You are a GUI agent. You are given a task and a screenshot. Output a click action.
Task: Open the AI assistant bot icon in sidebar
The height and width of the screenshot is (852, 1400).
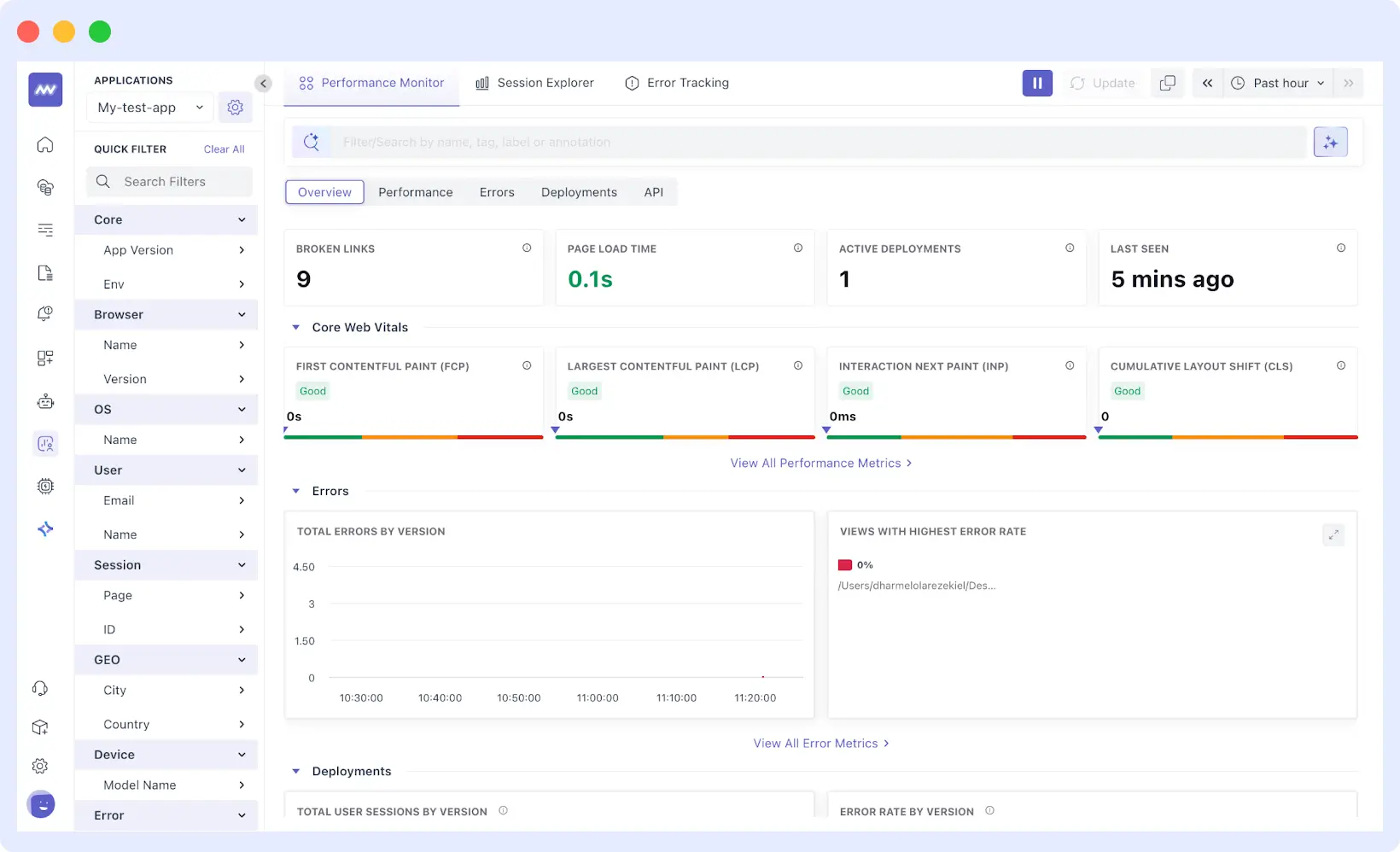pyautogui.click(x=44, y=401)
